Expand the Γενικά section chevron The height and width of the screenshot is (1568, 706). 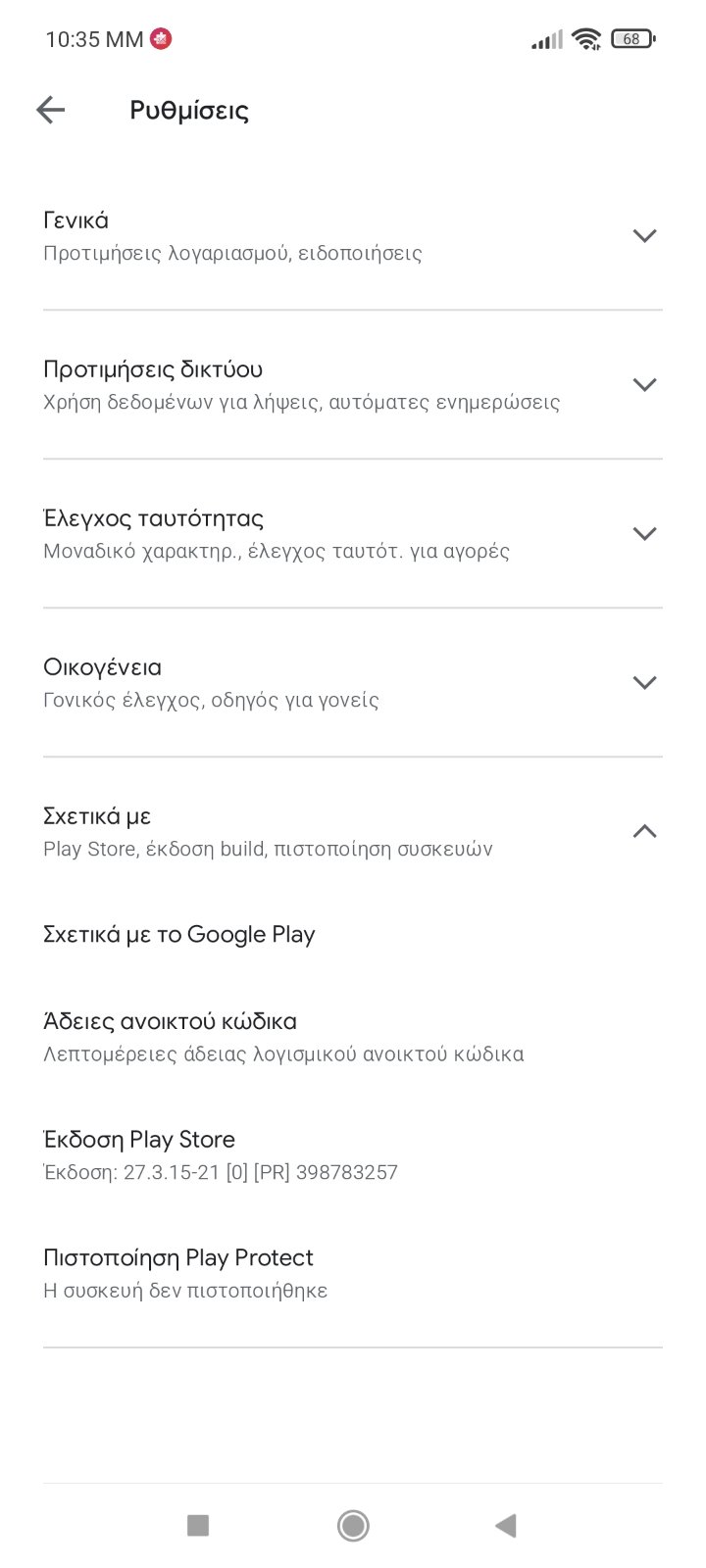(644, 236)
